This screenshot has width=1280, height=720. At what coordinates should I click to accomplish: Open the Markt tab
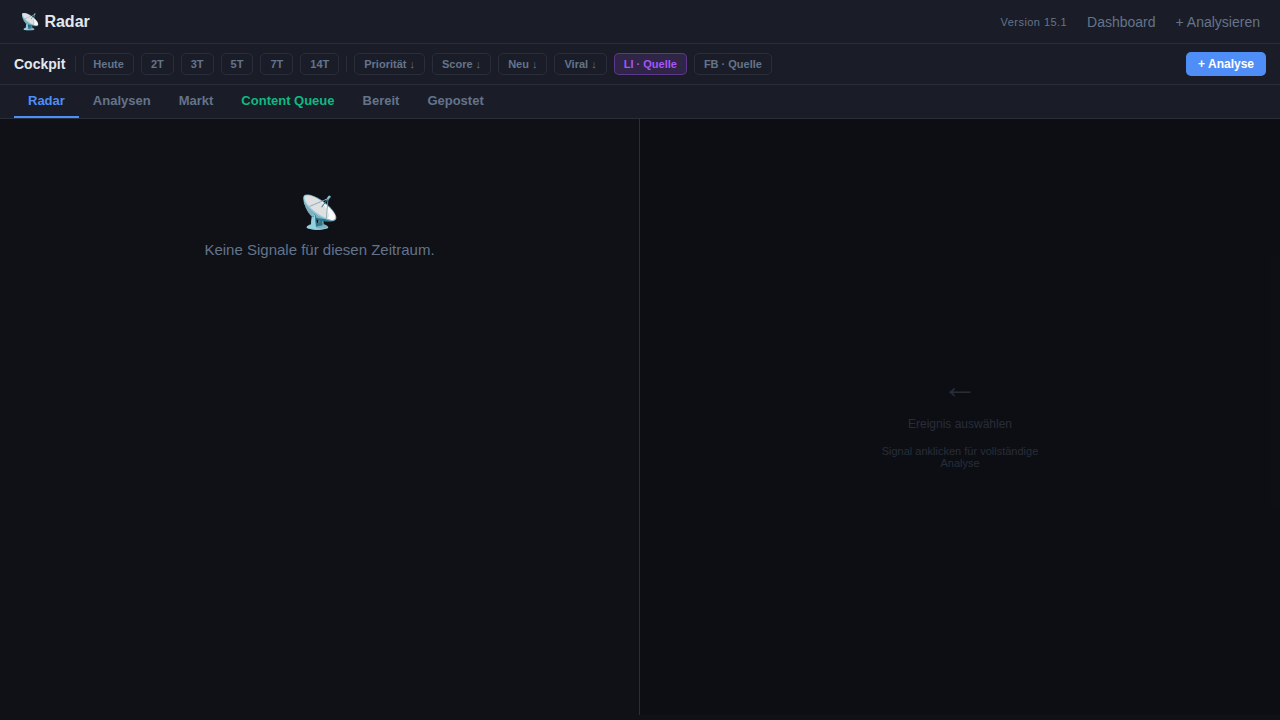pyautogui.click(x=196, y=101)
